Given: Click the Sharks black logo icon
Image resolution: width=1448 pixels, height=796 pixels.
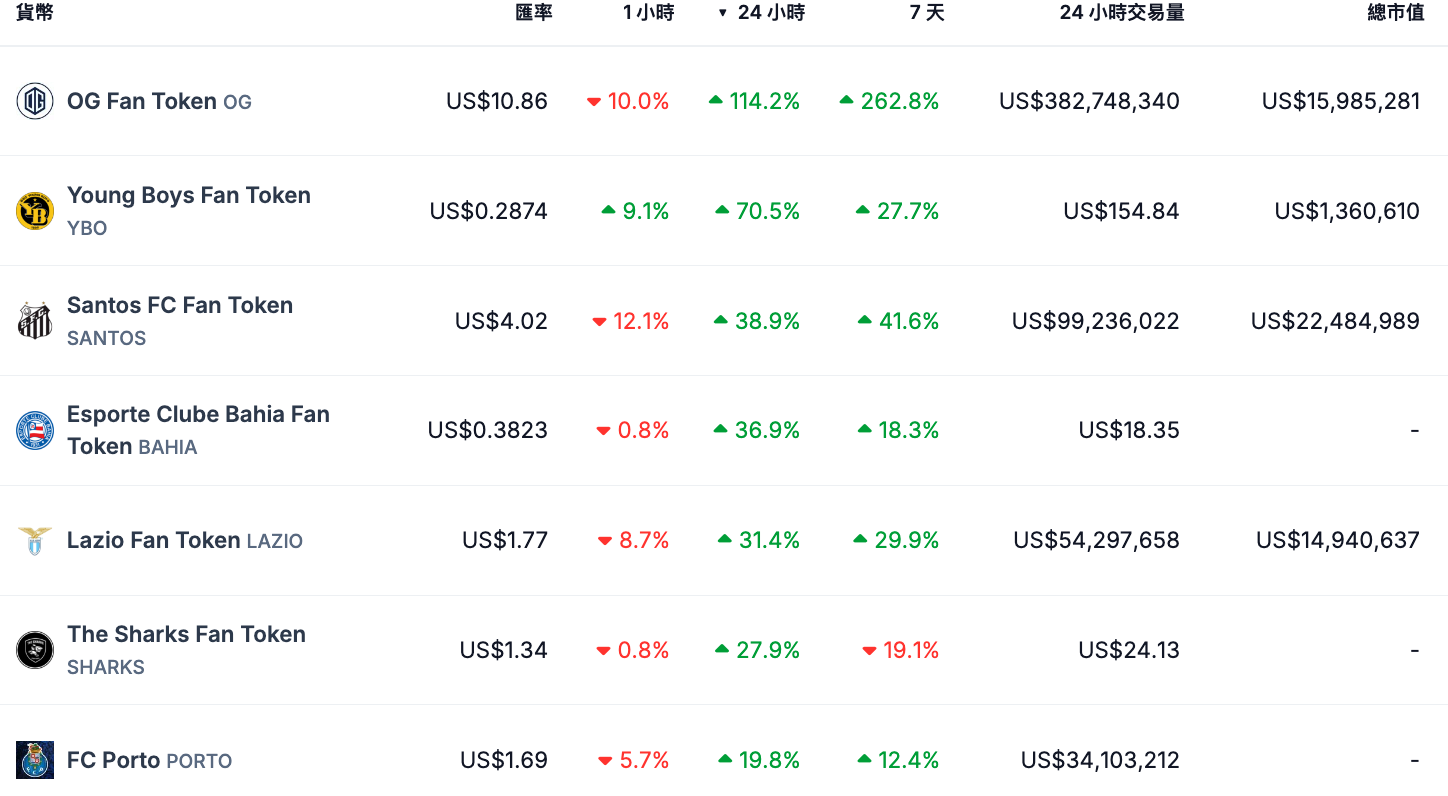Looking at the screenshot, I should click(x=35, y=650).
